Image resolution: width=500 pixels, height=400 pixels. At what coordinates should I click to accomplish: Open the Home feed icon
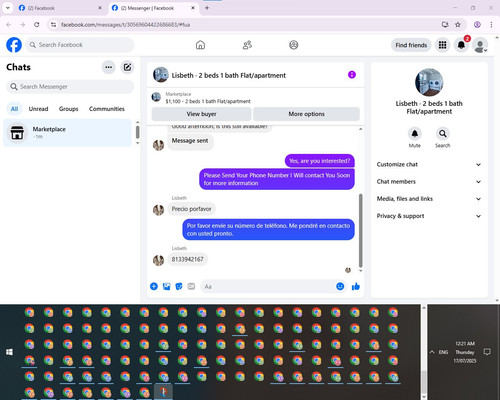[200, 45]
